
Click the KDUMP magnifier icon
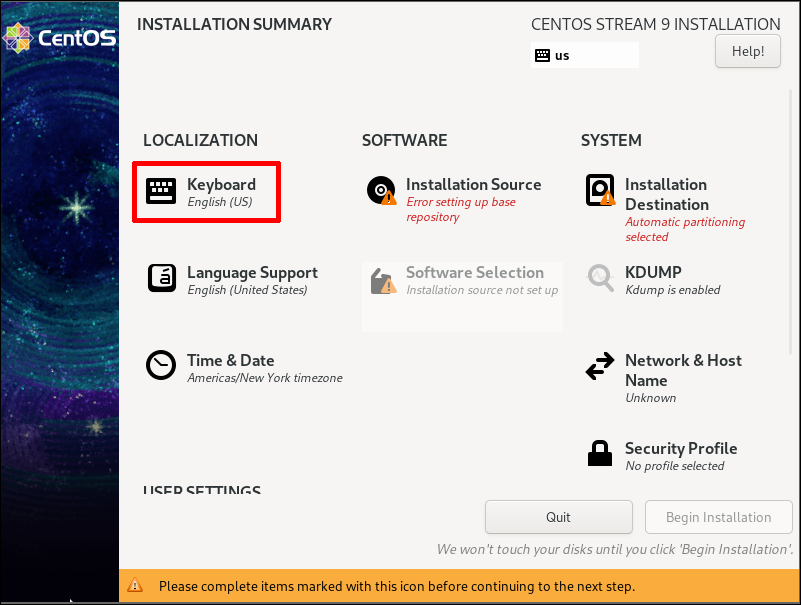pos(600,277)
